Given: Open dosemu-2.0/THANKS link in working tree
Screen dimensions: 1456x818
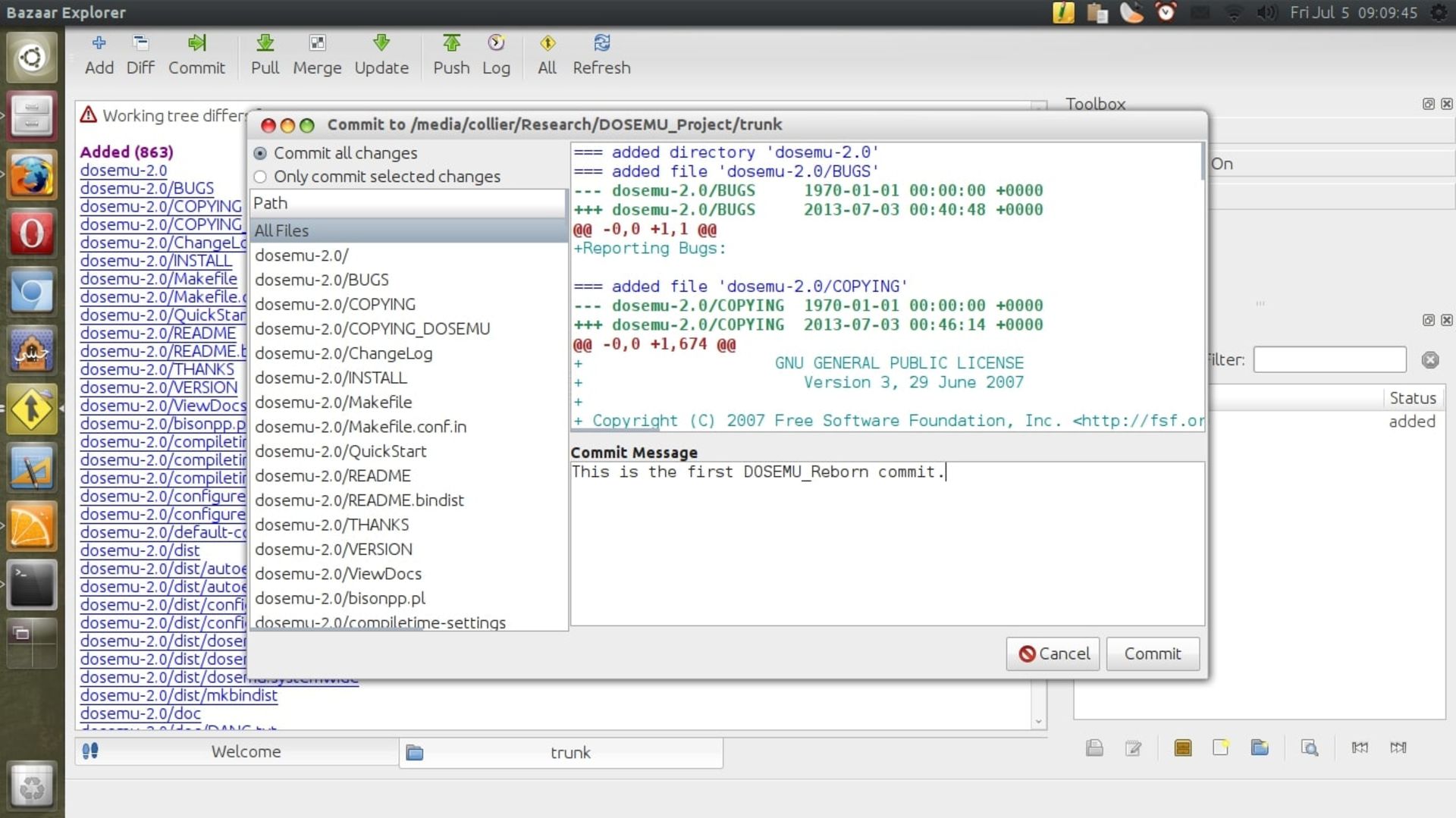Looking at the screenshot, I should 157,370.
